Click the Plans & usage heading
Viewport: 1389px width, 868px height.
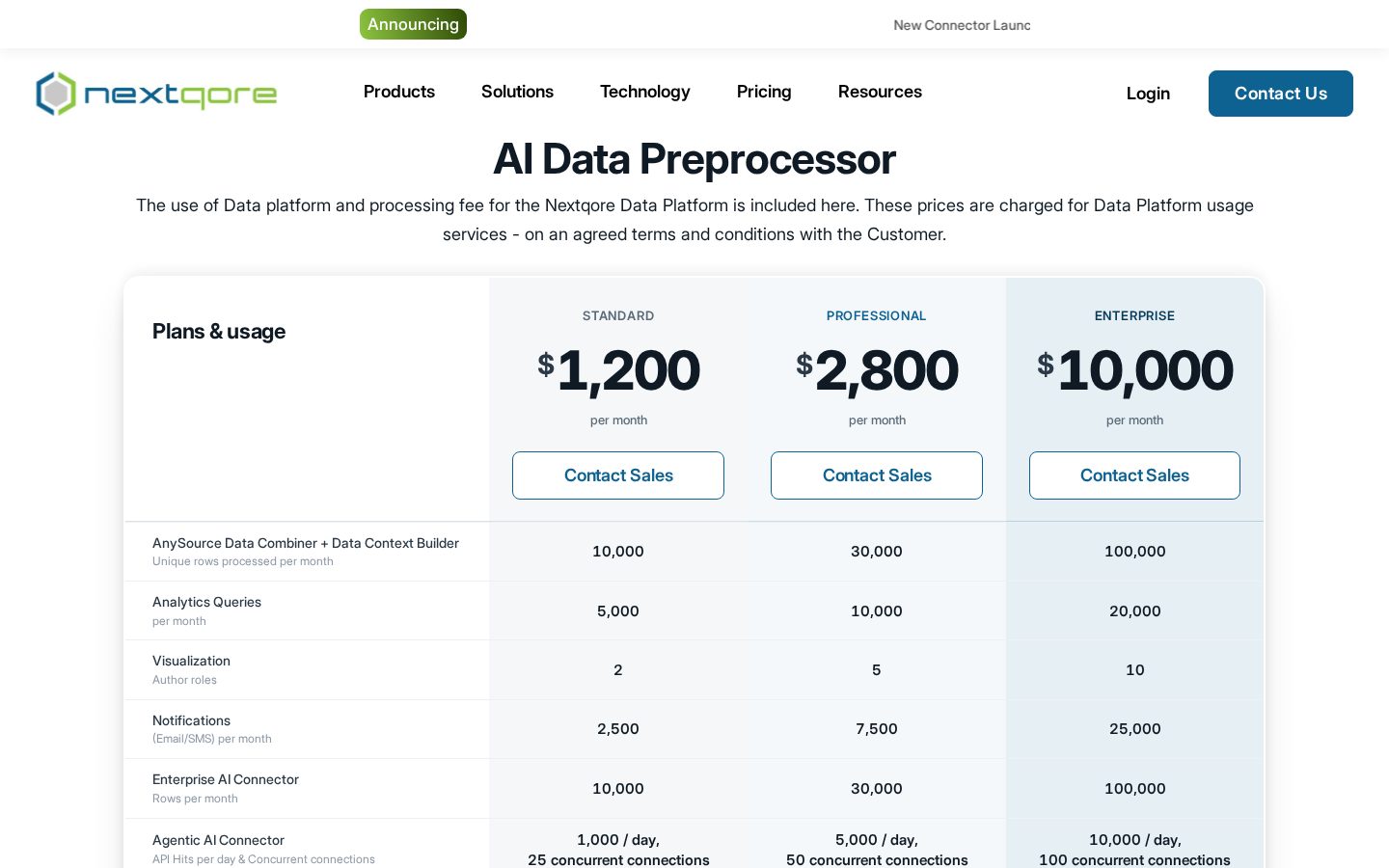[x=219, y=332]
